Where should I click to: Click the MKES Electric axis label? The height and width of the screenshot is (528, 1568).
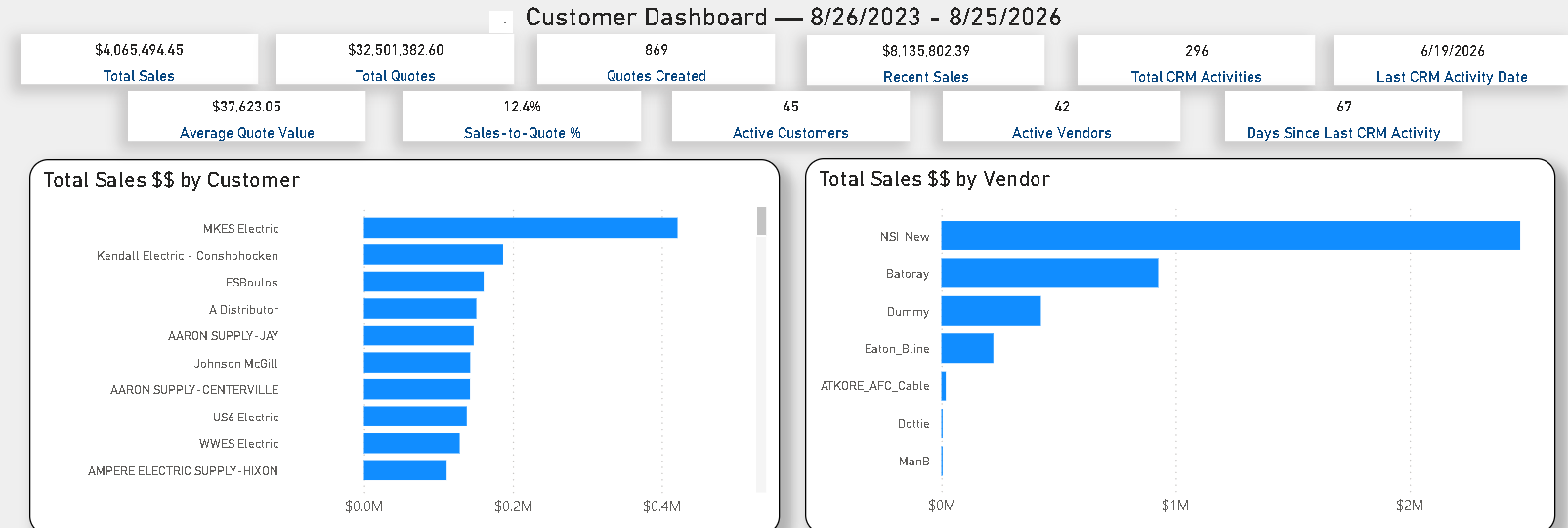point(240,229)
